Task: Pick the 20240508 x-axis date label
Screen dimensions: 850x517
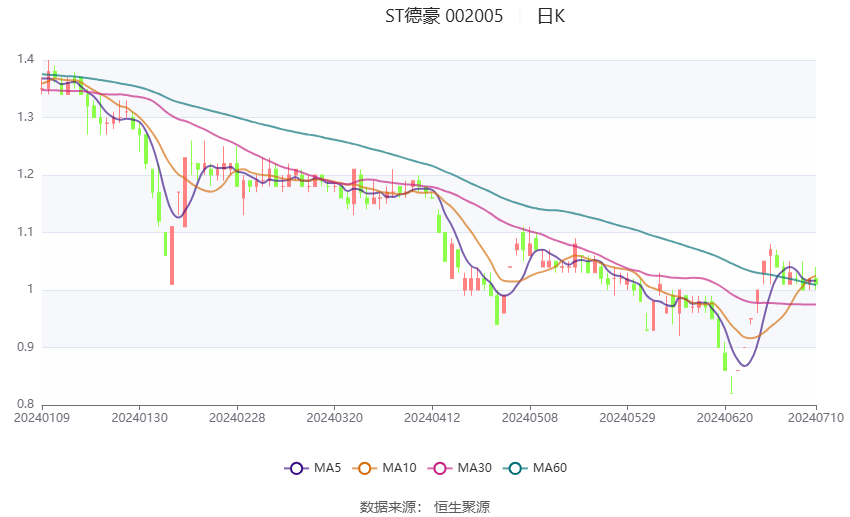Action: click(529, 417)
